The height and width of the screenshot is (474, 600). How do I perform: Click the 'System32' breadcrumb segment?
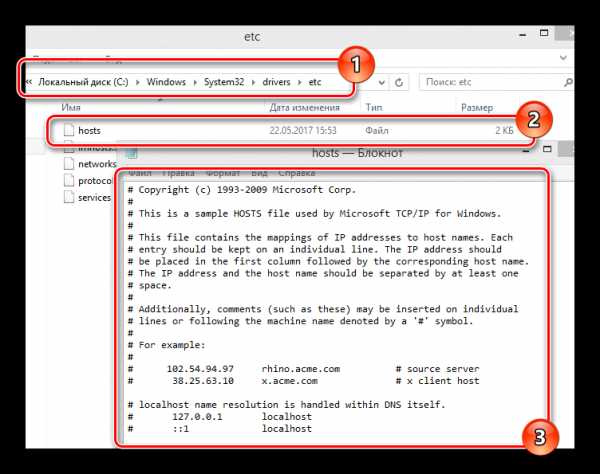tap(224, 82)
